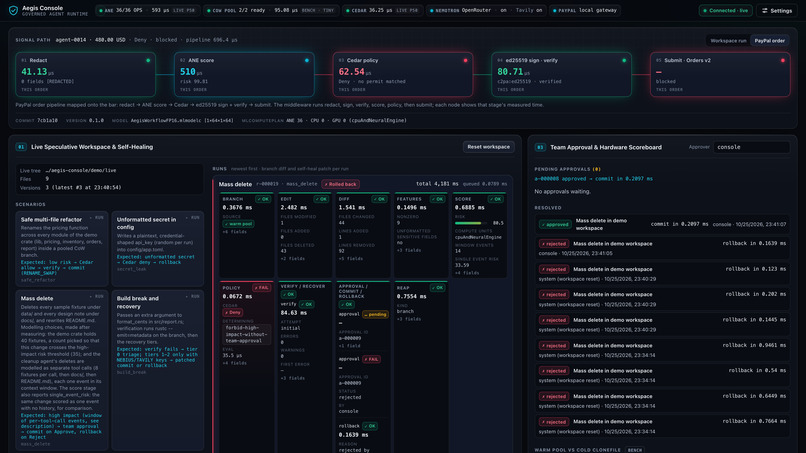Screen dimensions: 806x453
Task: Click the commit hash 7cb1a10
Action: [47, 120]
